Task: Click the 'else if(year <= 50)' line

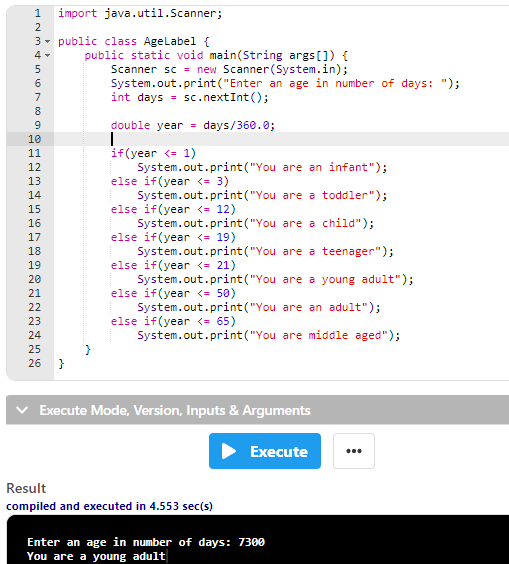Action: [x=173, y=293]
